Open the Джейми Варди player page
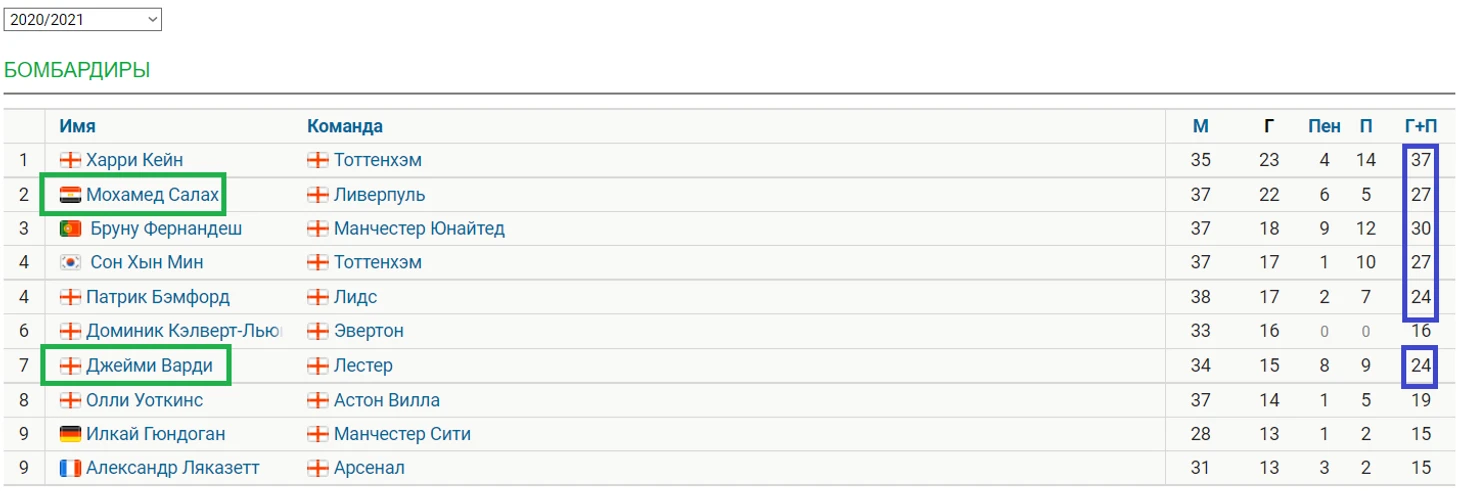 click(149, 366)
